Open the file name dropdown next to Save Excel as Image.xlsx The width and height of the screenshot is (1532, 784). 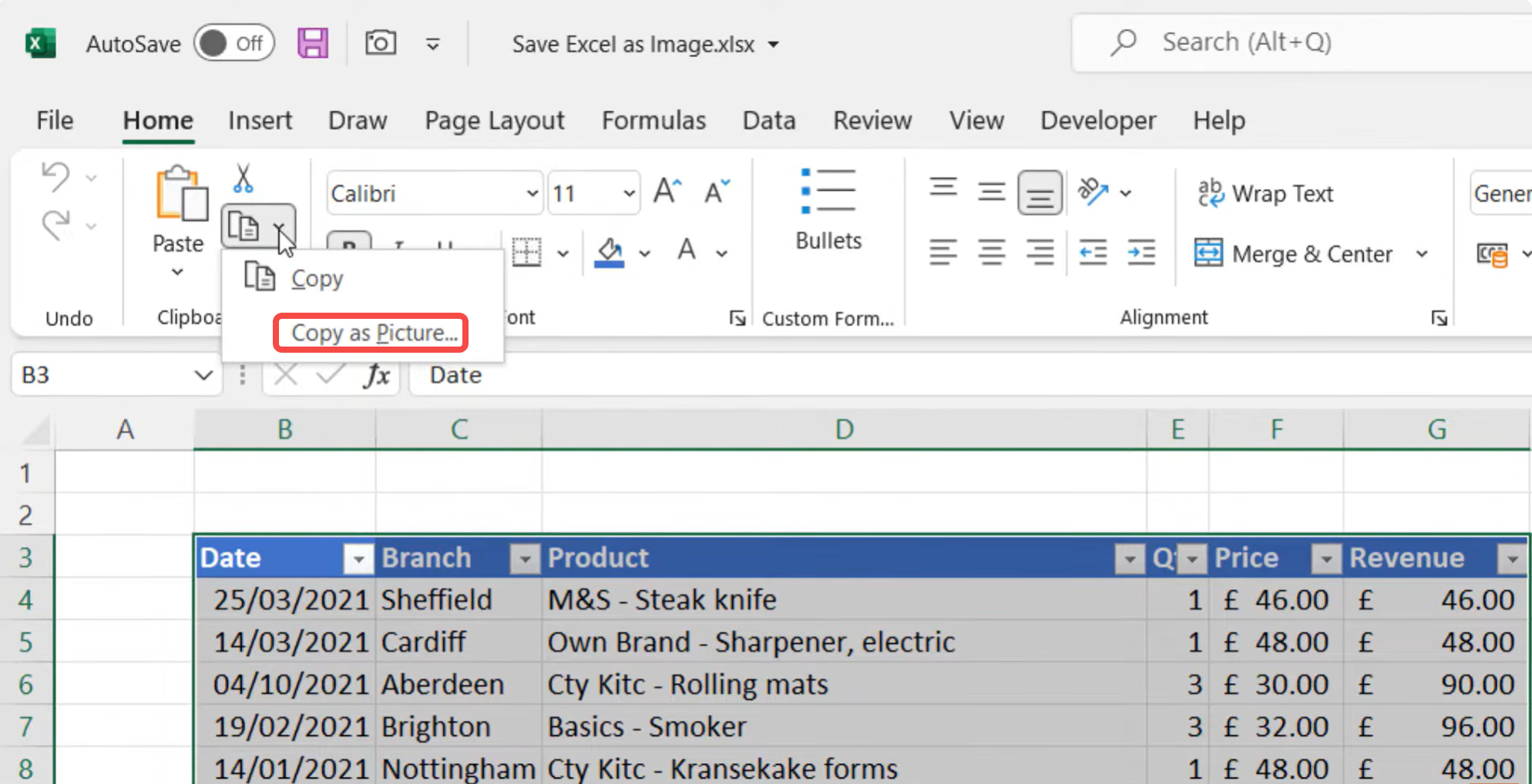[774, 45]
